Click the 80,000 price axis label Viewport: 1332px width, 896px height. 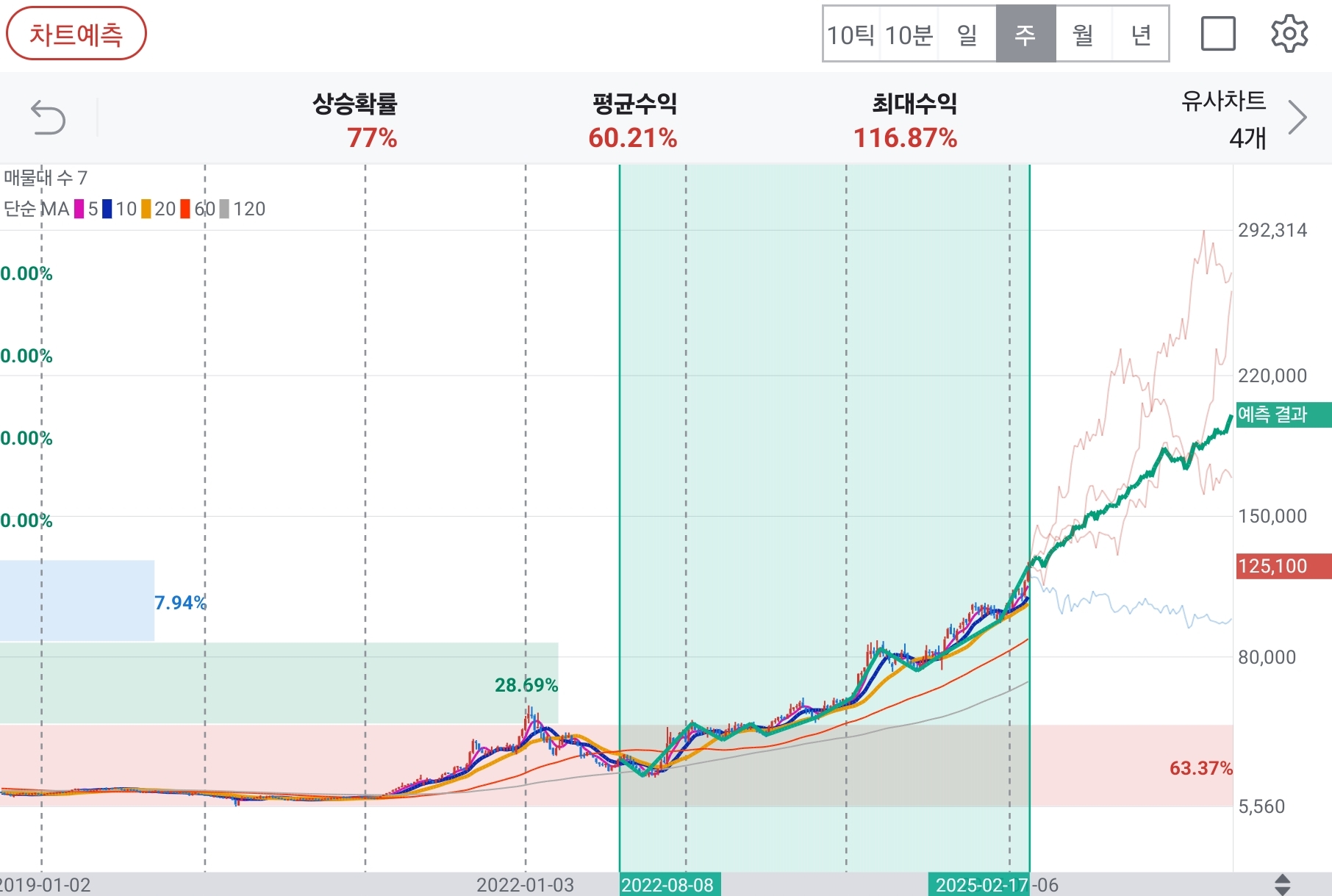click(1267, 657)
